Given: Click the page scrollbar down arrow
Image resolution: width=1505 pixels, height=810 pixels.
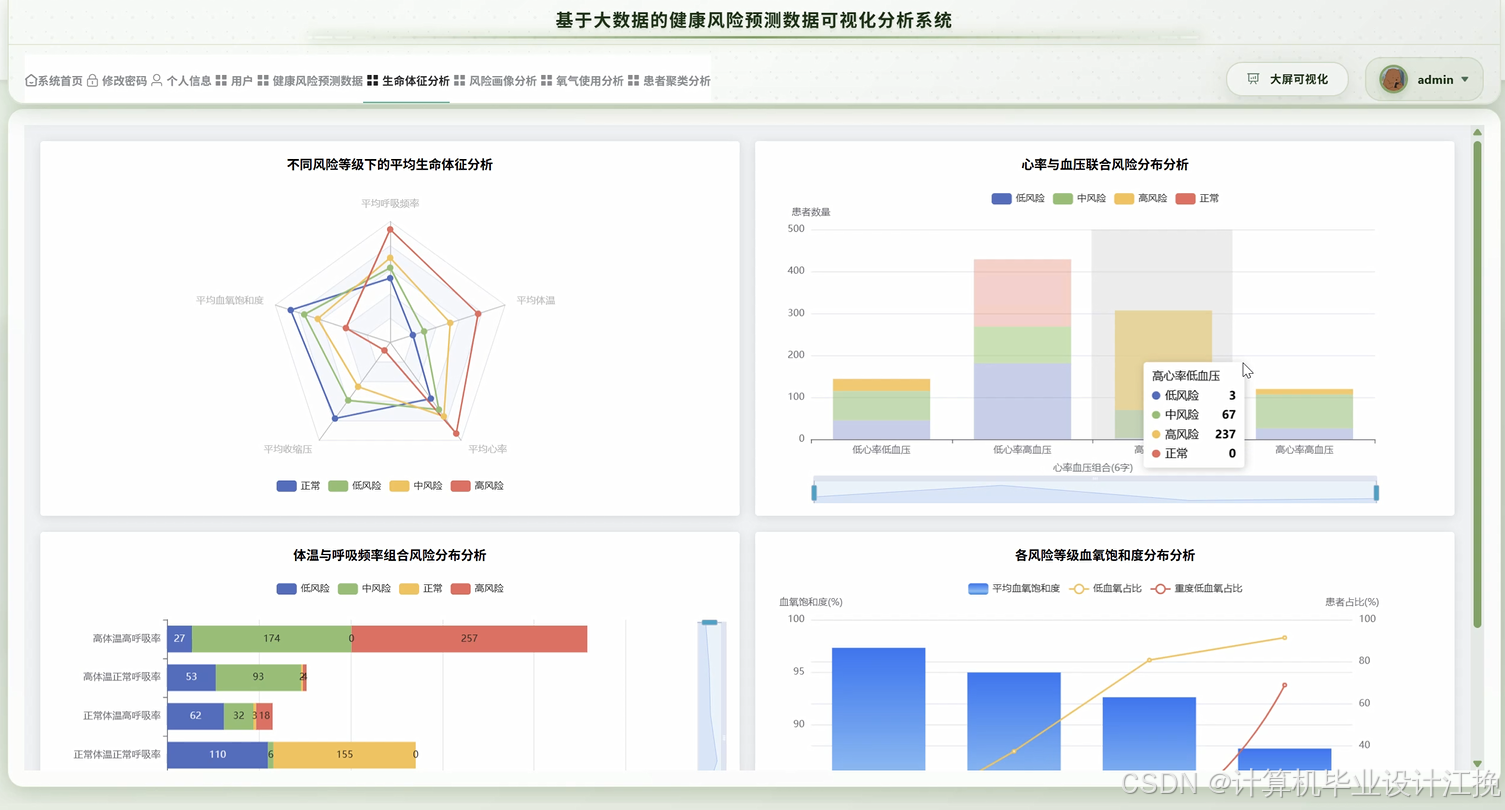Looking at the screenshot, I should 1477,763.
